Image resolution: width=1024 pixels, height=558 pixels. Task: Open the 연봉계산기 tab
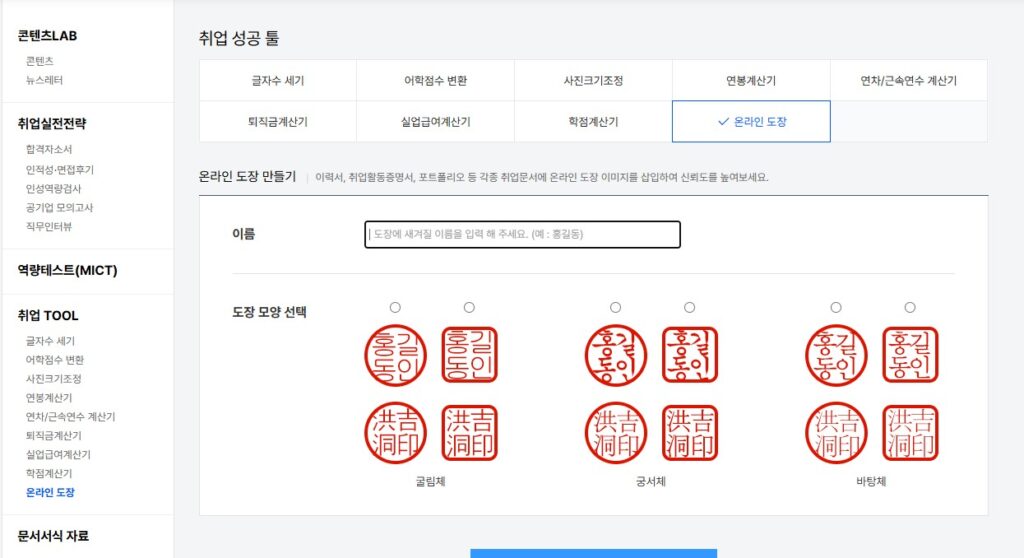click(x=751, y=80)
